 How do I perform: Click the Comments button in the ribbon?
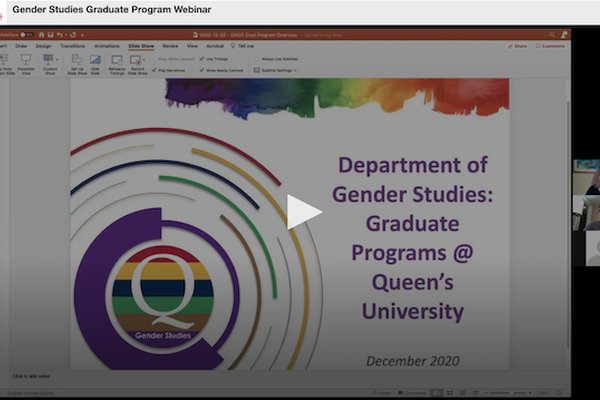pyautogui.click(x=550, y=46)
